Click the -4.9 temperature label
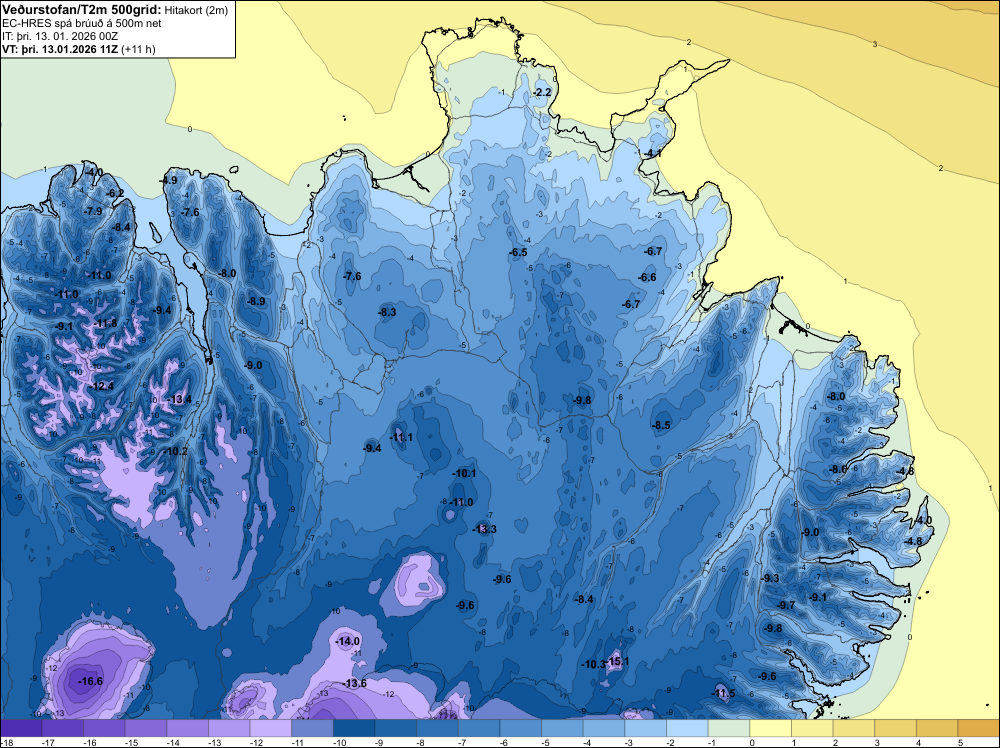1000x748 pixels. [168, 180]
